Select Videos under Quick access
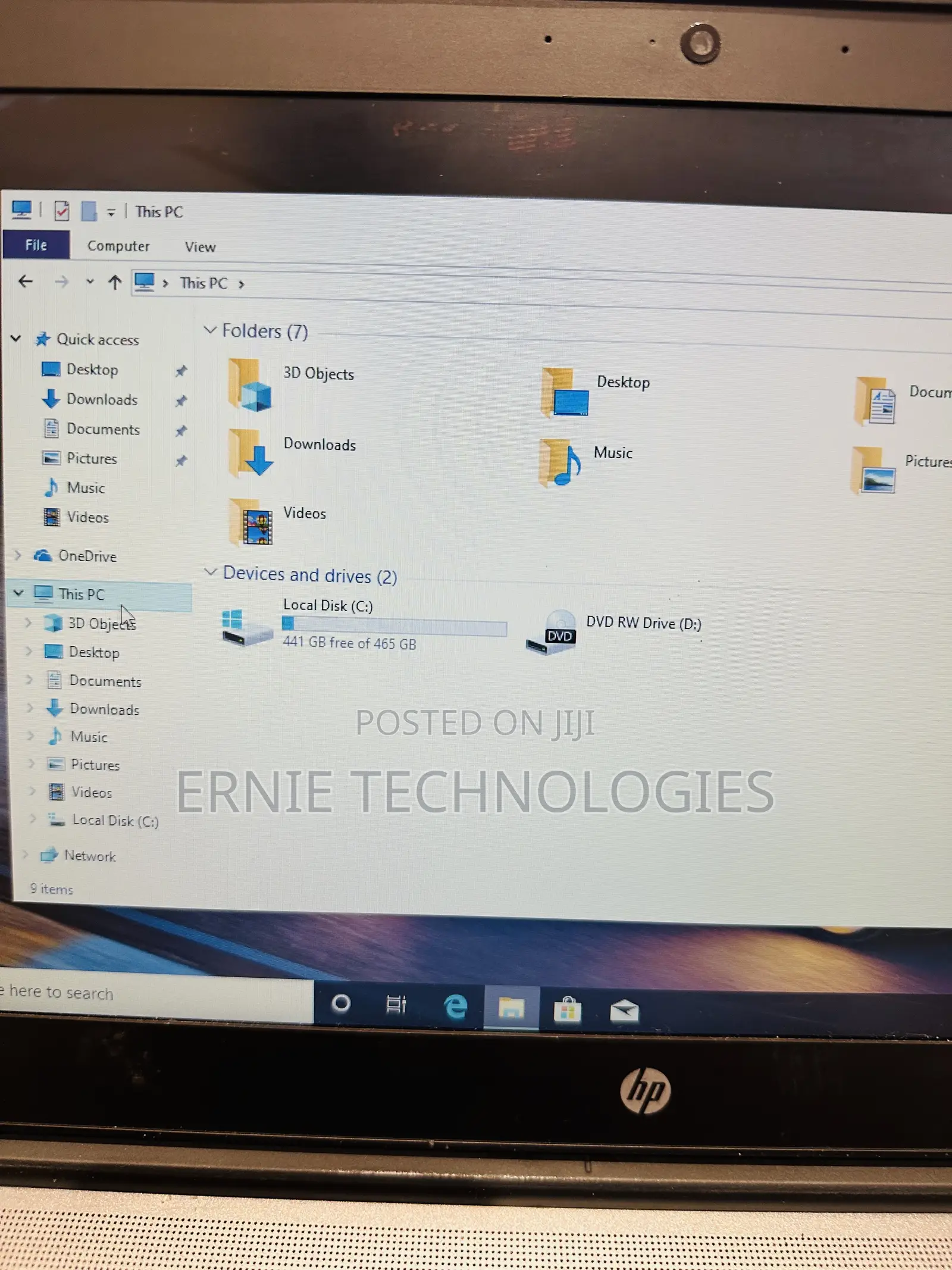Viewport: 952px width, 1270px height. [87, 517]
